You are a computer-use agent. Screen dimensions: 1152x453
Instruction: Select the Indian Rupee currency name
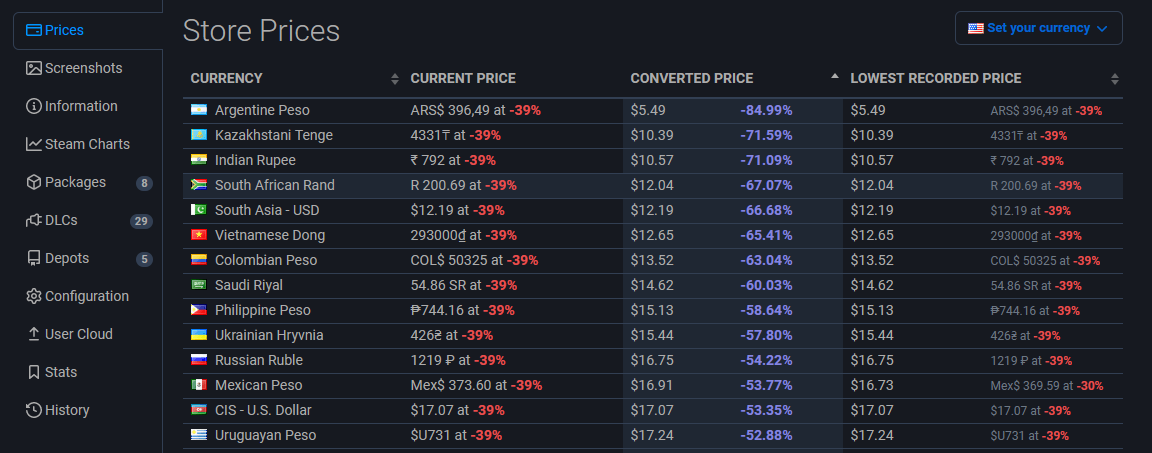(x=256, y=161)
